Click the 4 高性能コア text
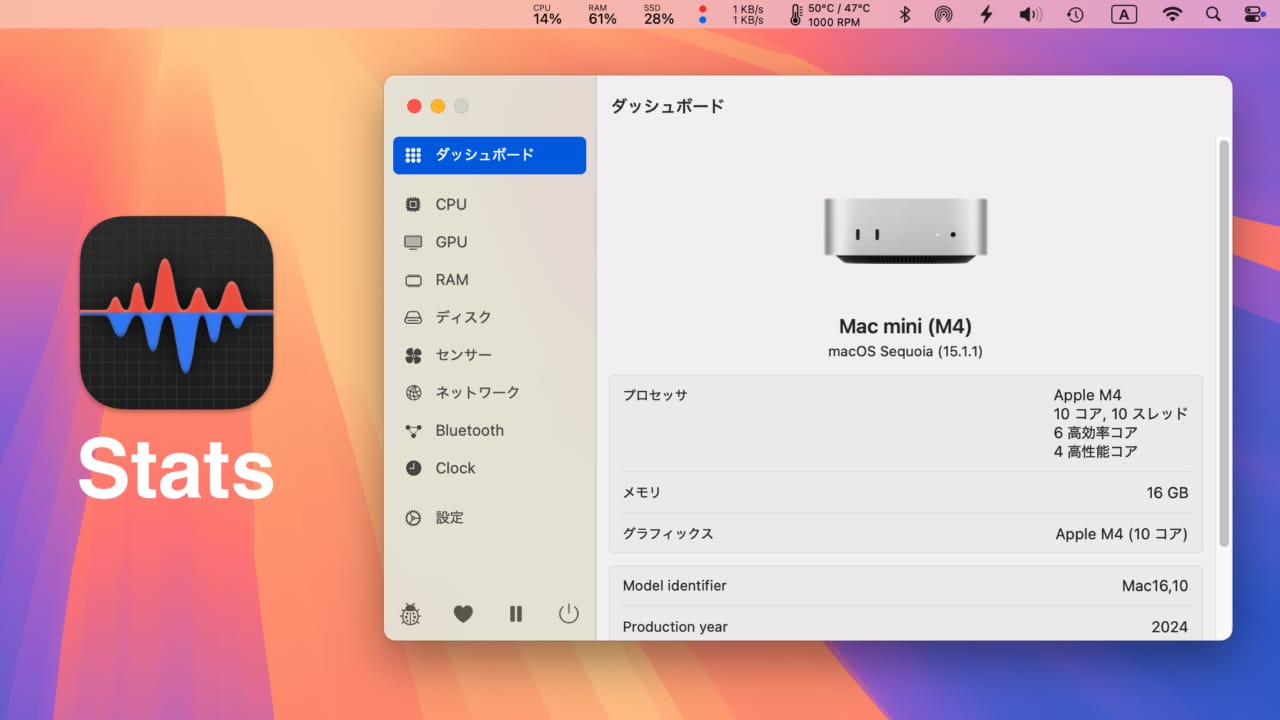The height and width of the screenshot is (720, 1280). coord(1096,452)
